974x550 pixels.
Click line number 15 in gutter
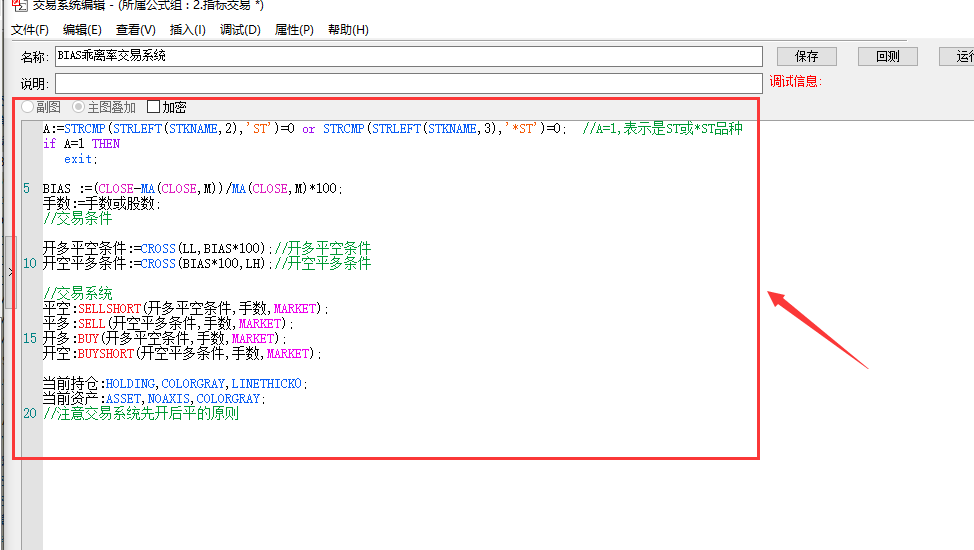coord(30,338)
